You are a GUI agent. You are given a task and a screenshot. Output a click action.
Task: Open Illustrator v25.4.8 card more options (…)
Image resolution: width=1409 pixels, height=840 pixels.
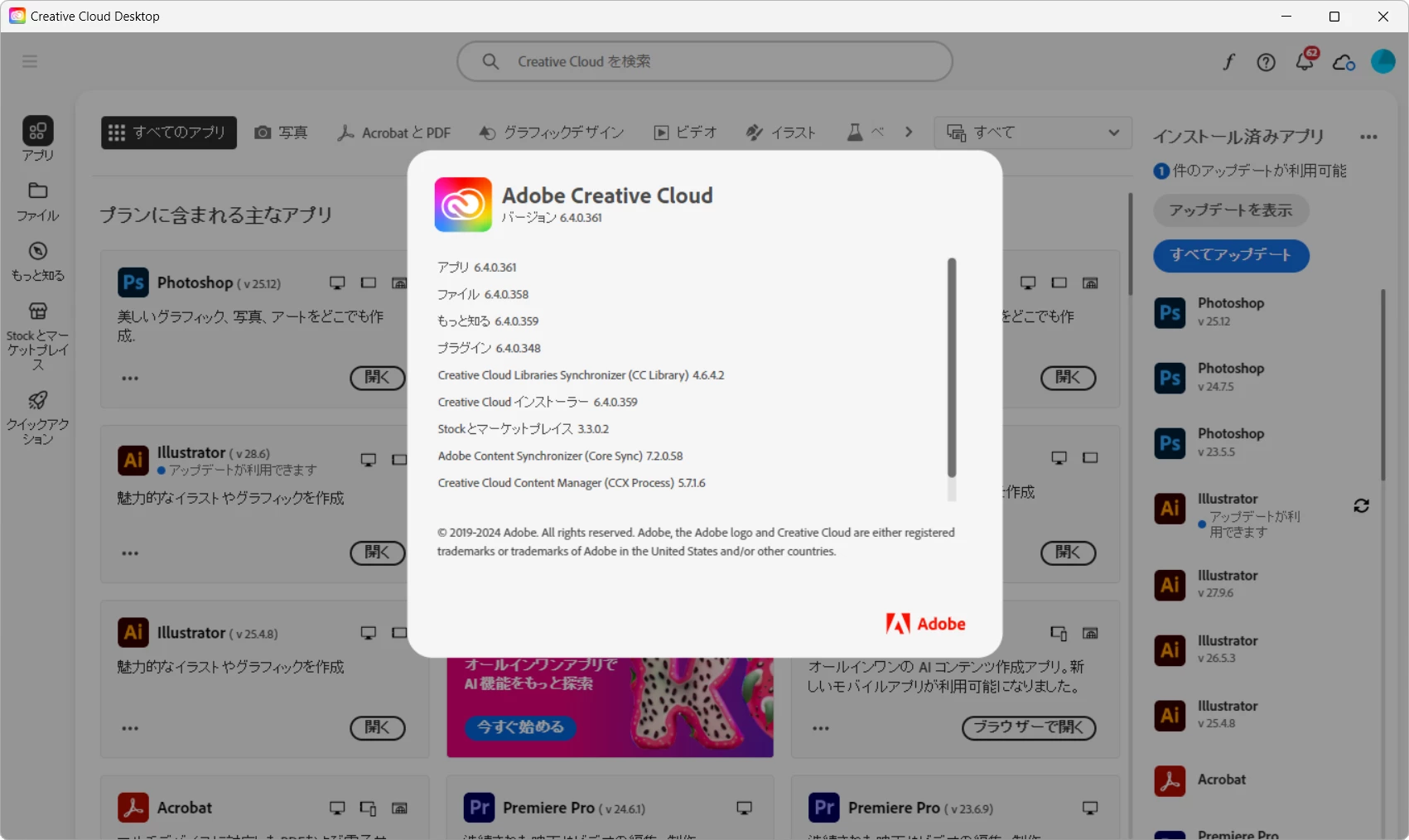pos(130,729)
